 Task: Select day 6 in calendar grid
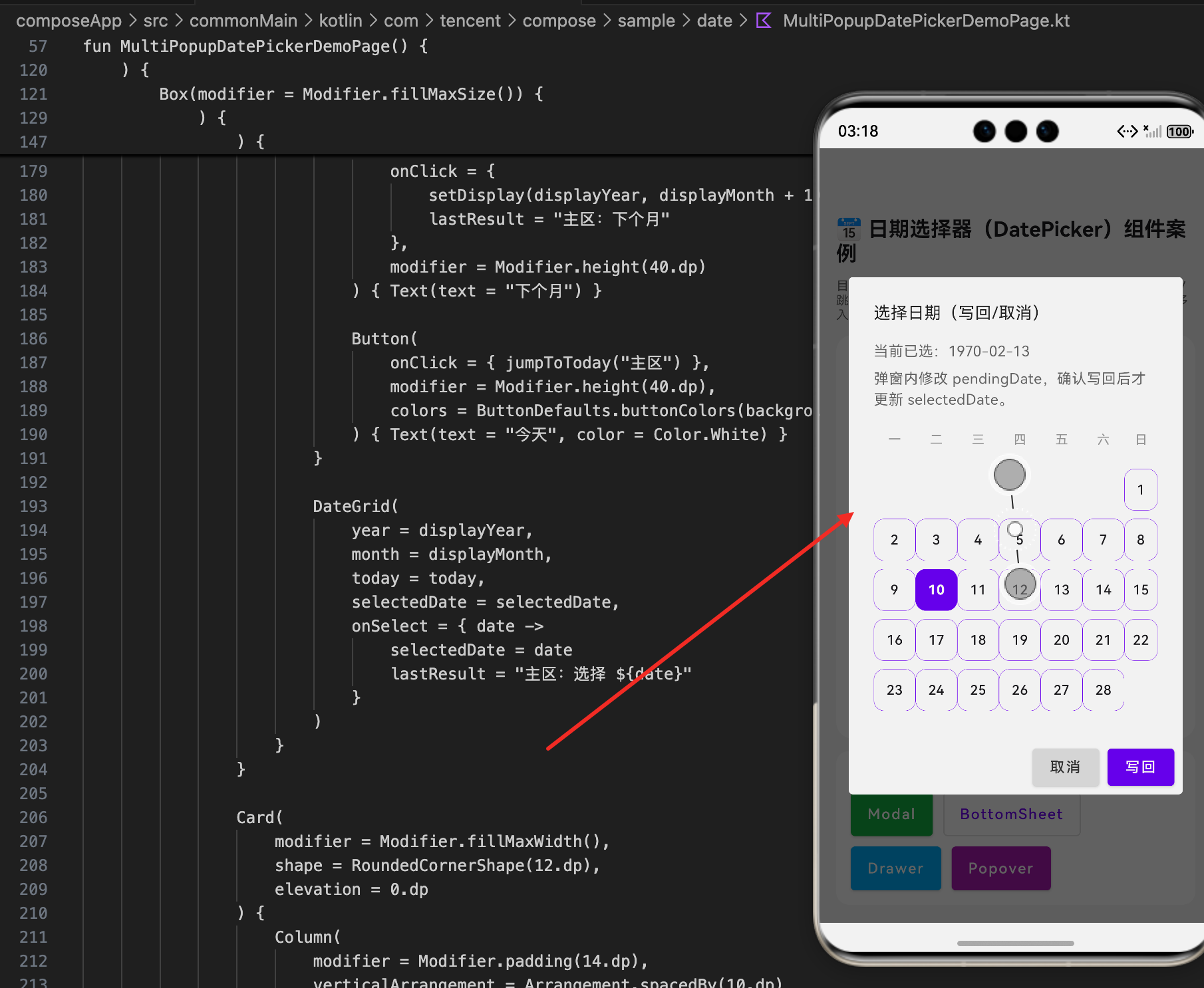point(1062,539)
